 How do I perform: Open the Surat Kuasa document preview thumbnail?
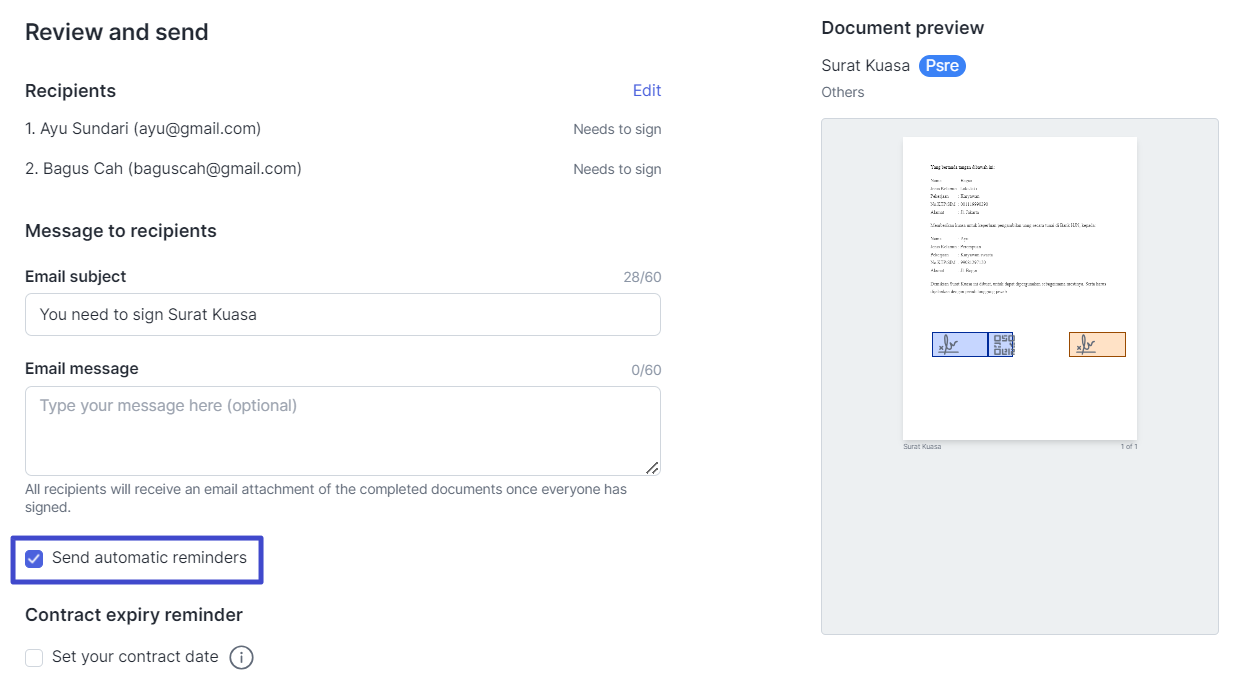(x=1019, y=287)
